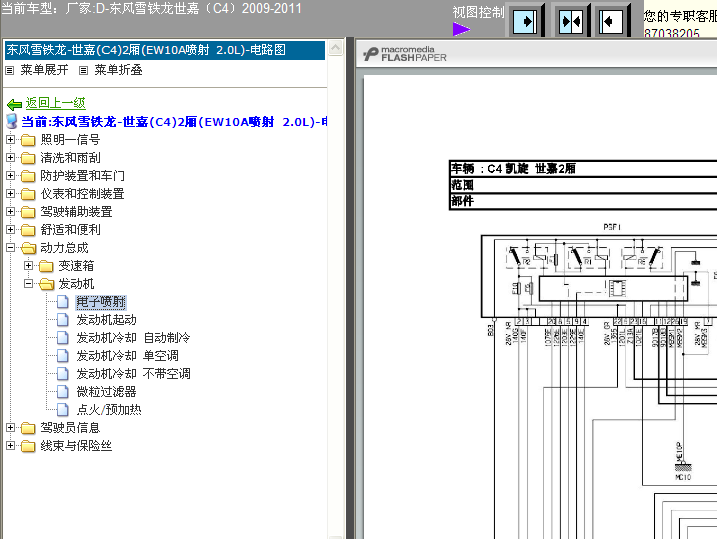
Task: Click the highlighted title 东风雪铁龙-世嘉(C4)2厢 电路图
Action: point(165,50)
